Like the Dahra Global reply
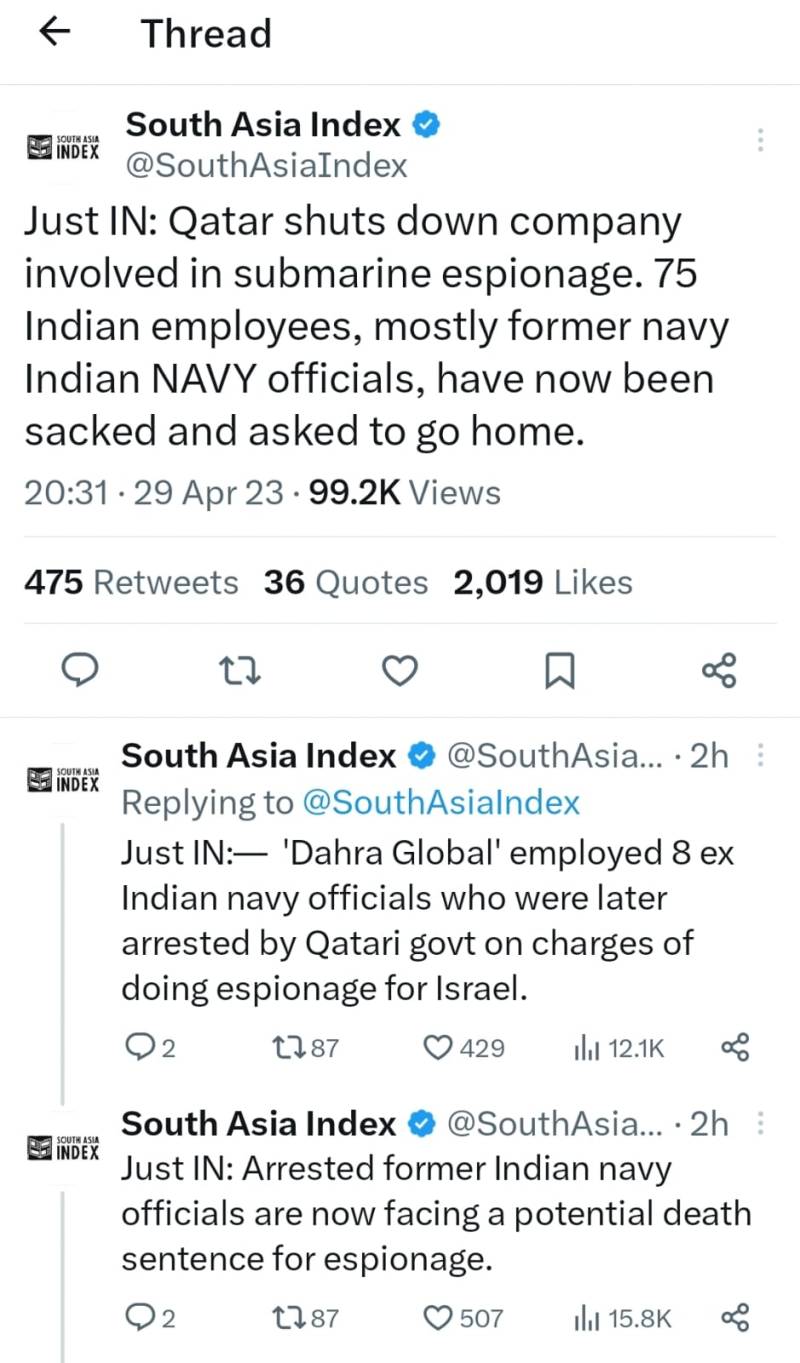 pyautogui.click(x=464, y=1048)
